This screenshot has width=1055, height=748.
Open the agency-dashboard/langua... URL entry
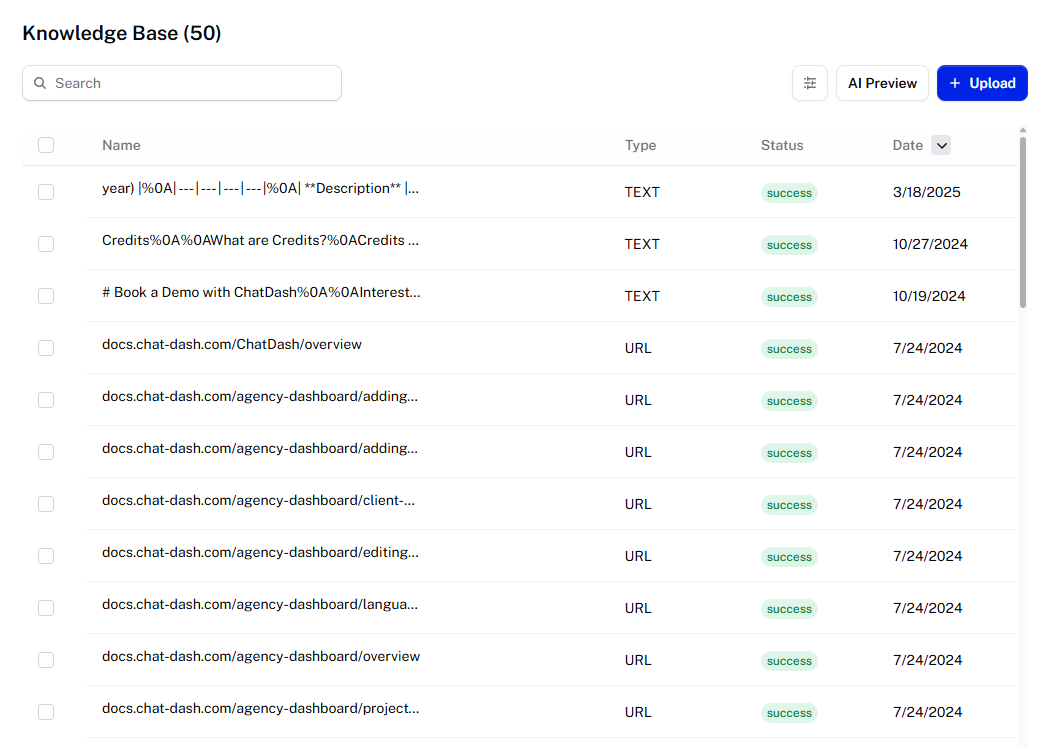260,605
